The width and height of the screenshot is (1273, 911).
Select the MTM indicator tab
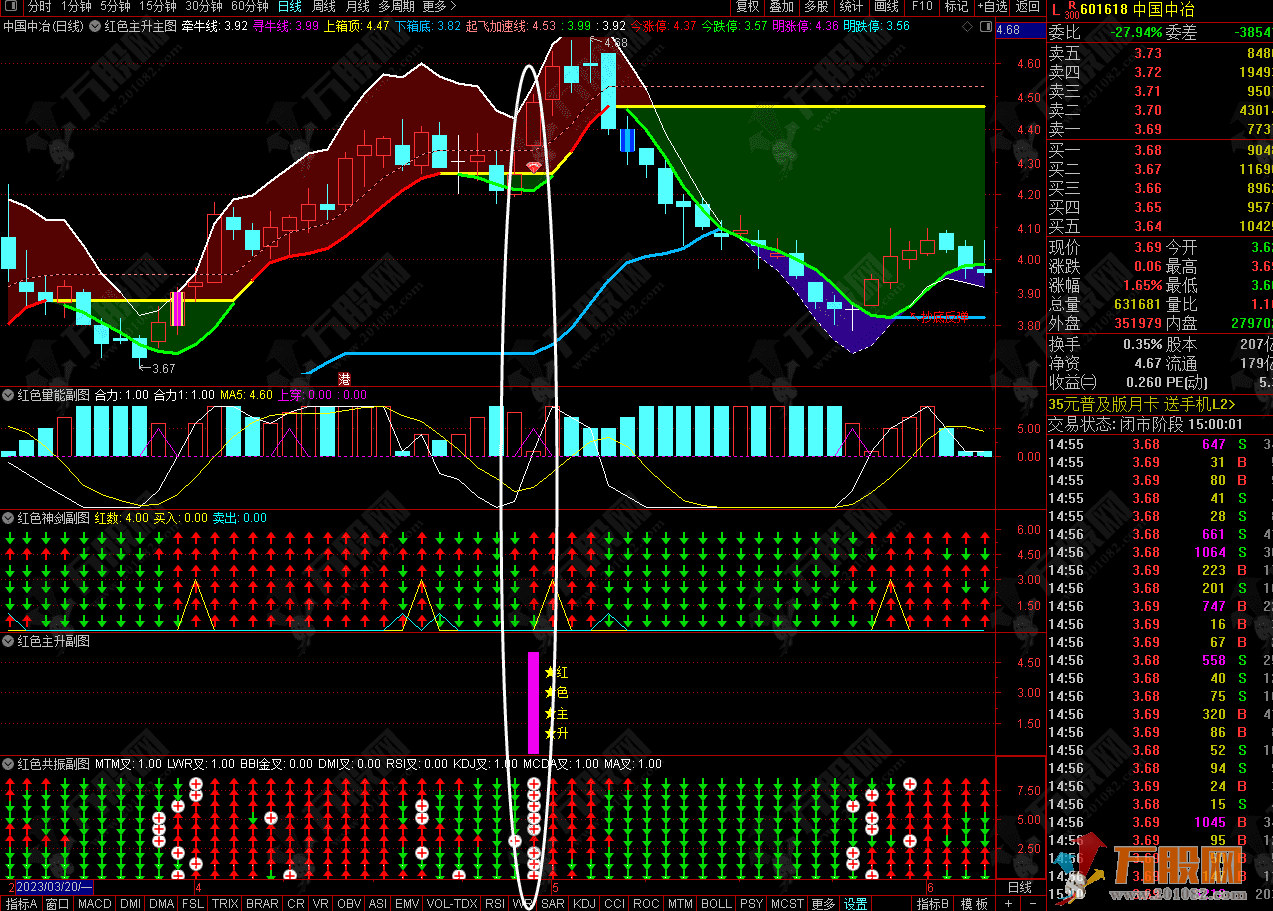coord(680,903)
